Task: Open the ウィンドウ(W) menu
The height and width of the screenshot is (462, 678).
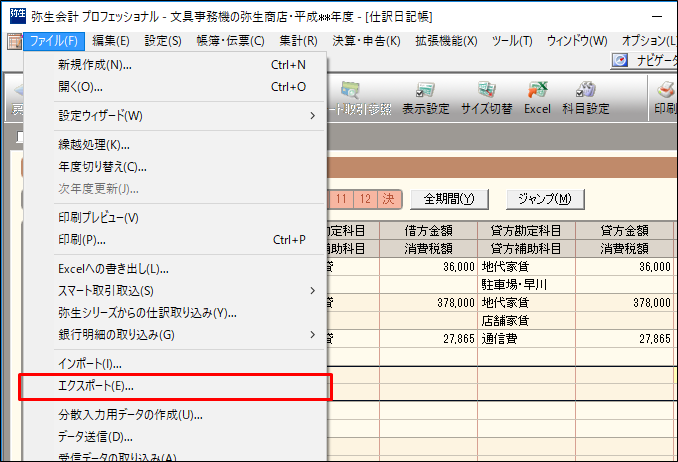Action: coord(577,41)
